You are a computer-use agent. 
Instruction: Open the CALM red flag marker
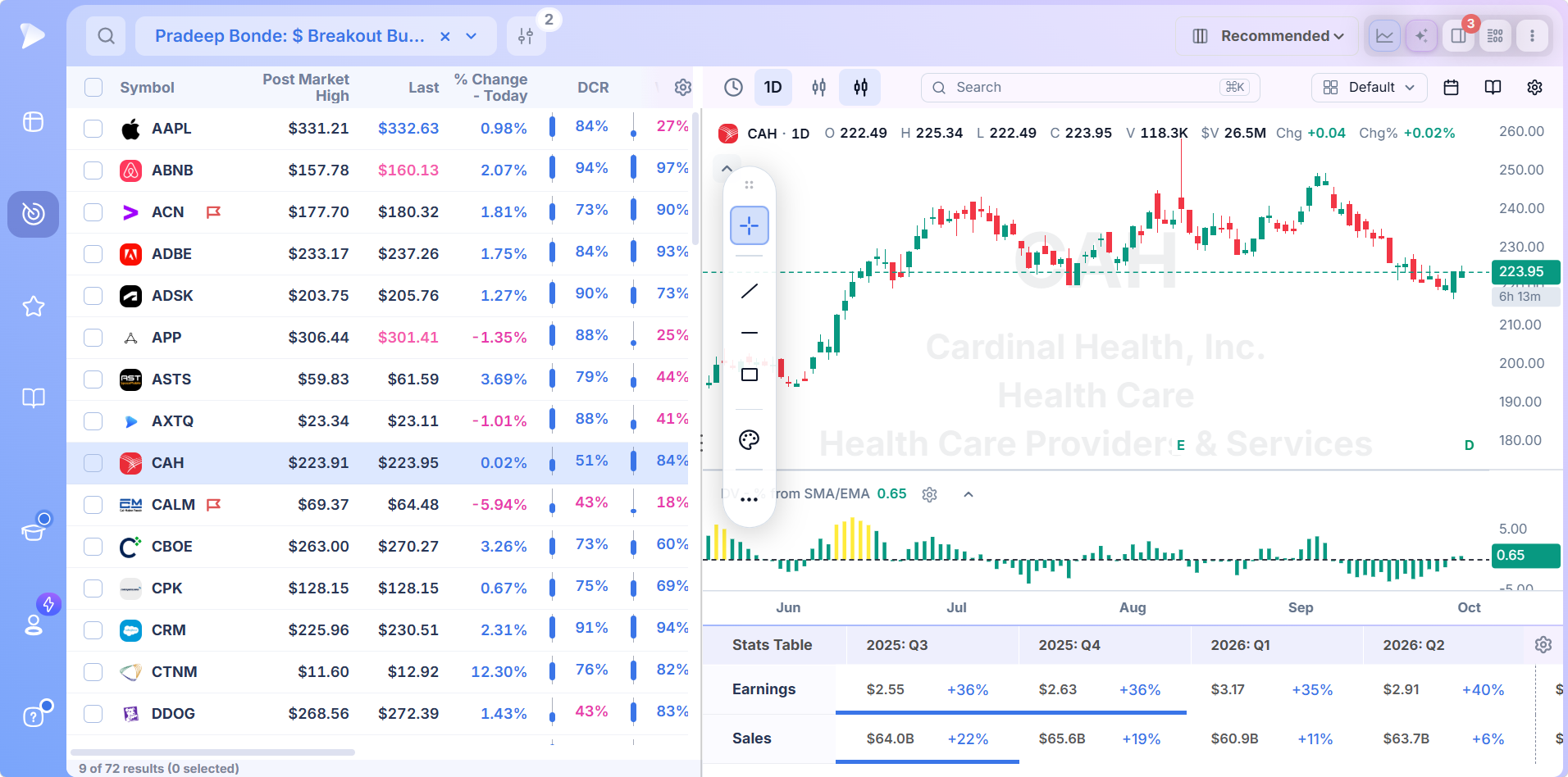click(213, 505)
